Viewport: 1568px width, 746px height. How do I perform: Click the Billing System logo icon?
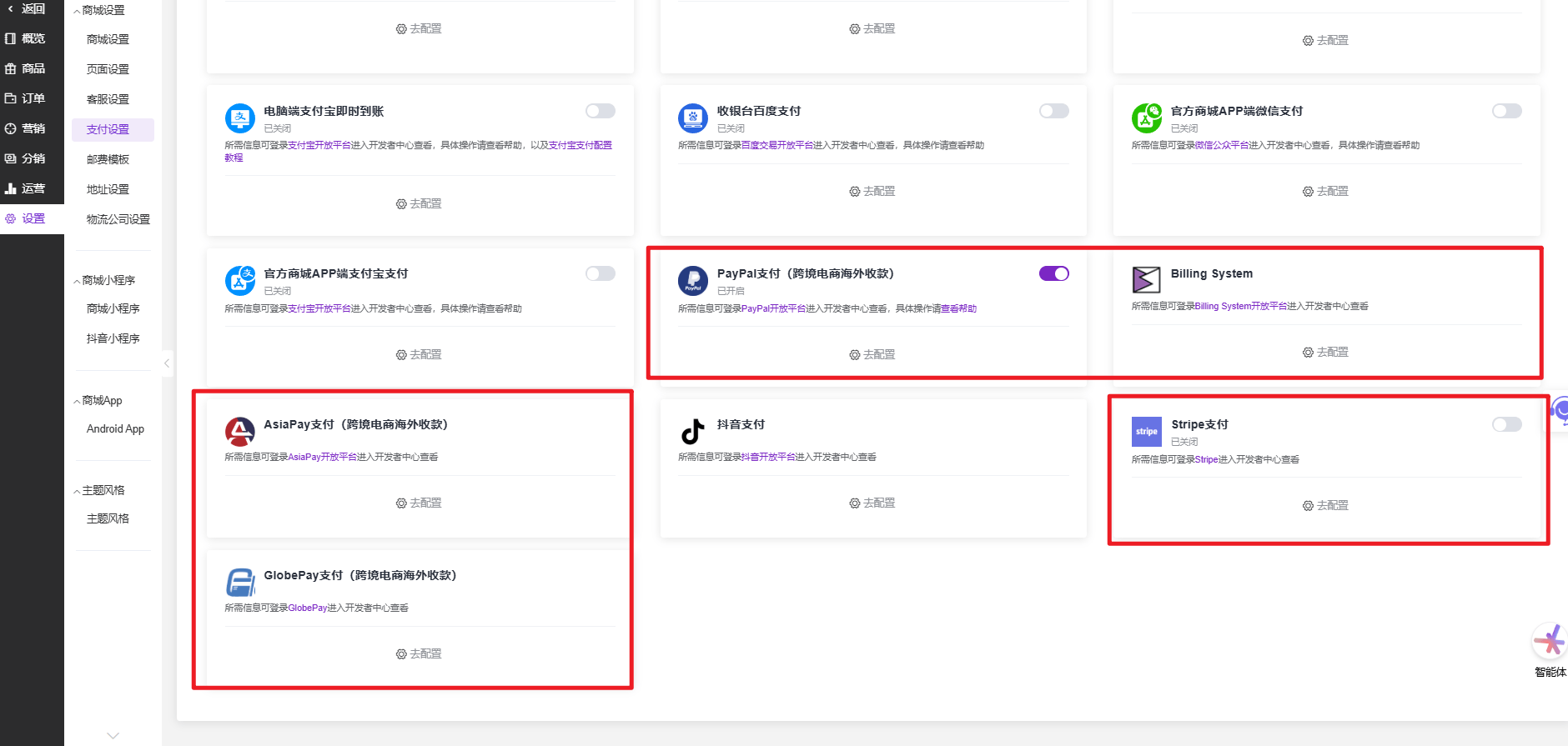coord(1146,279)
